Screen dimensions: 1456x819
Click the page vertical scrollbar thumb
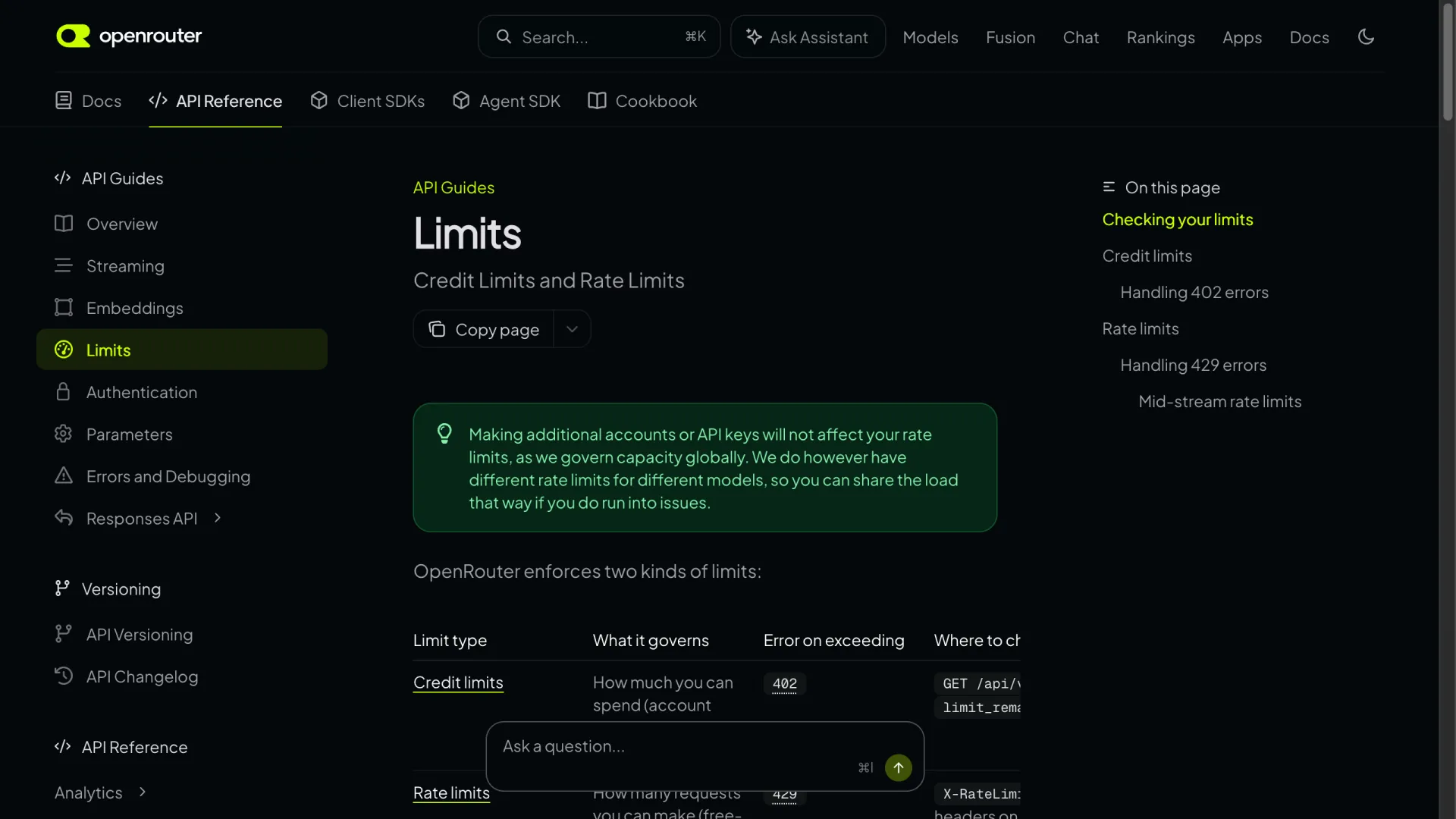point(1448,61)
